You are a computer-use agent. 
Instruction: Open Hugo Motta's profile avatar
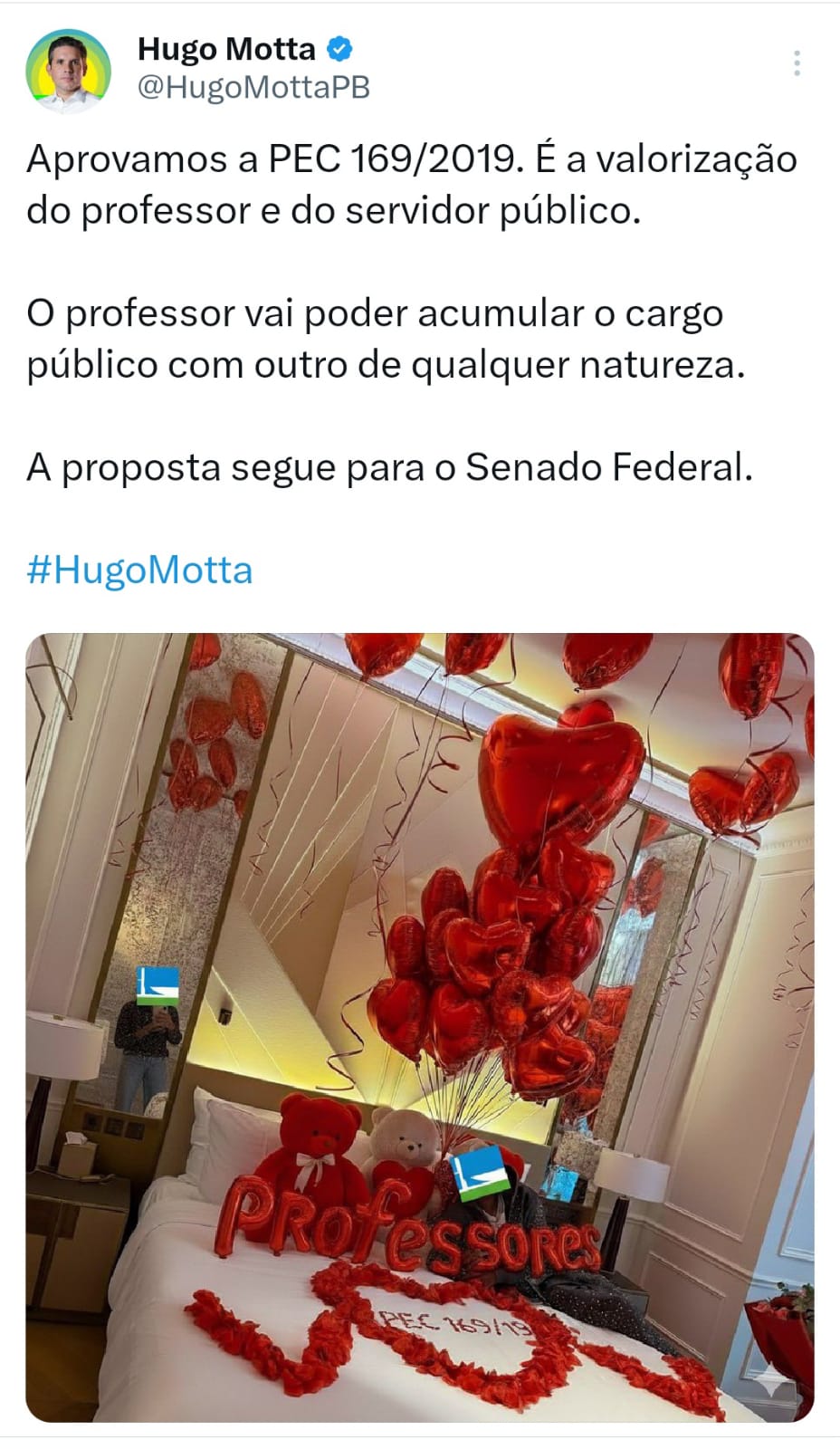pyautogui.click(x=68, y=72)
